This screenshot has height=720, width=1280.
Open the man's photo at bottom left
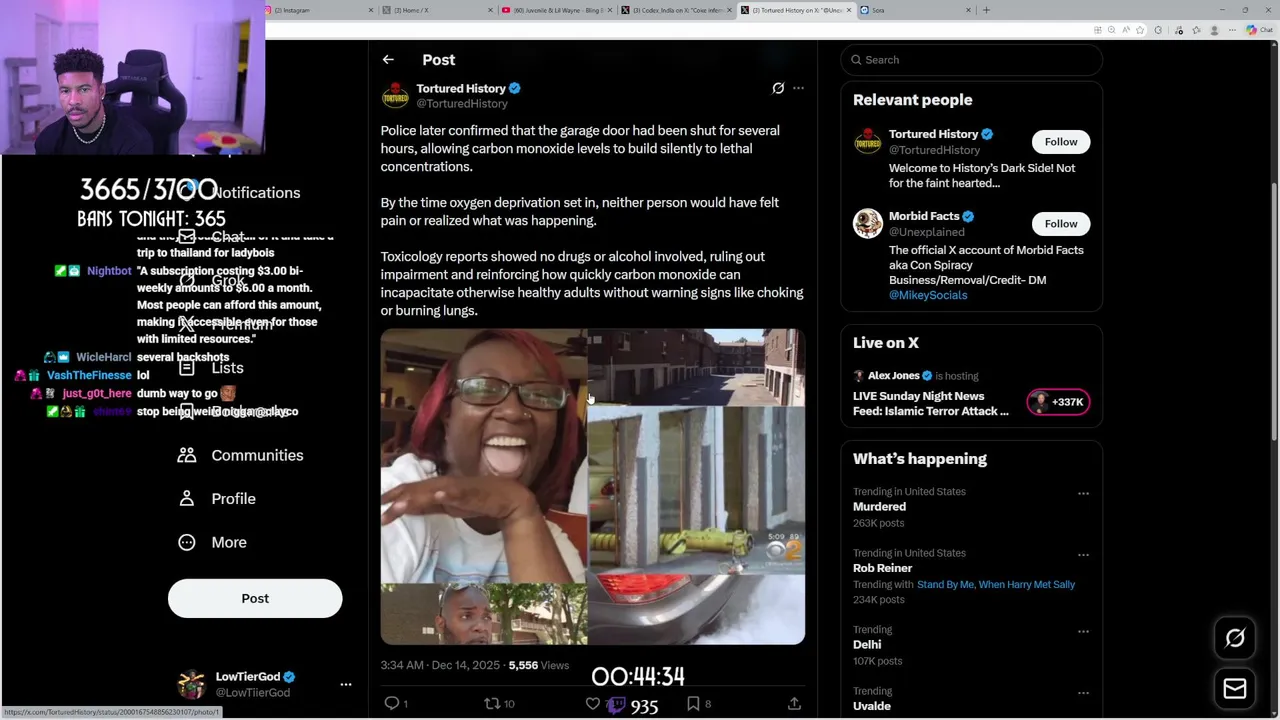tap(483, 614)
